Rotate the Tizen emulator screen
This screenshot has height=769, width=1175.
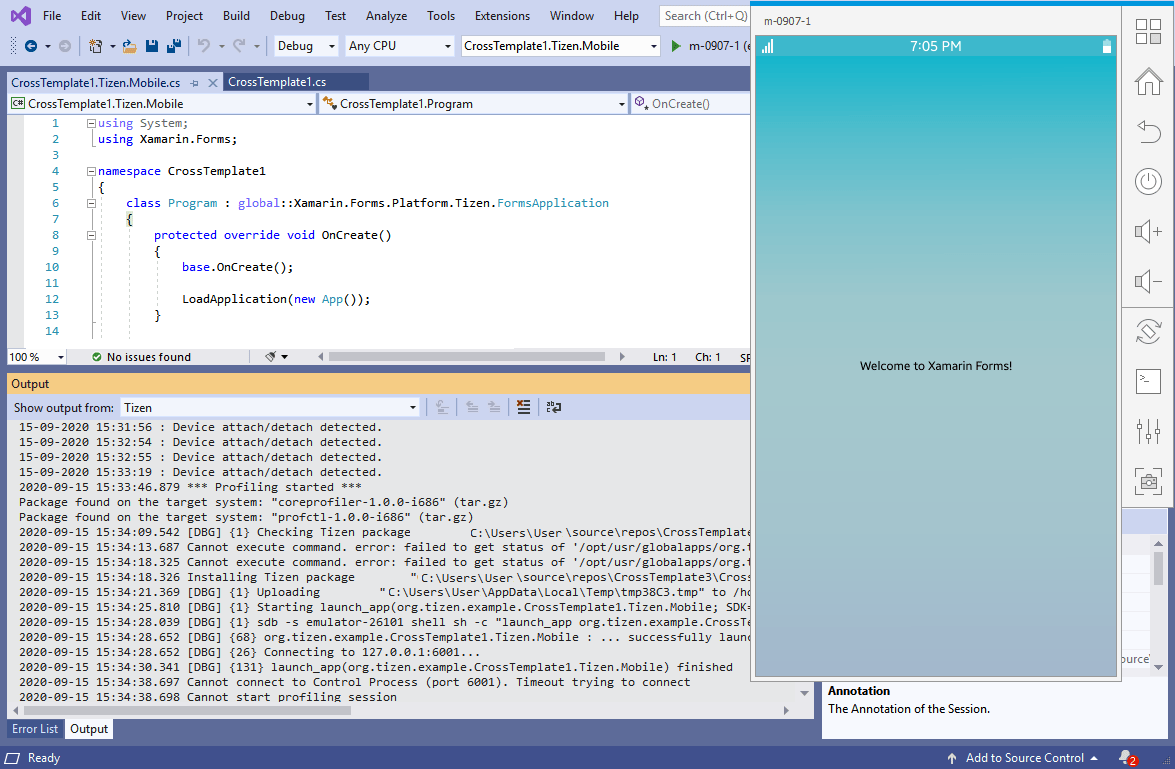(x=1147, y=331)
